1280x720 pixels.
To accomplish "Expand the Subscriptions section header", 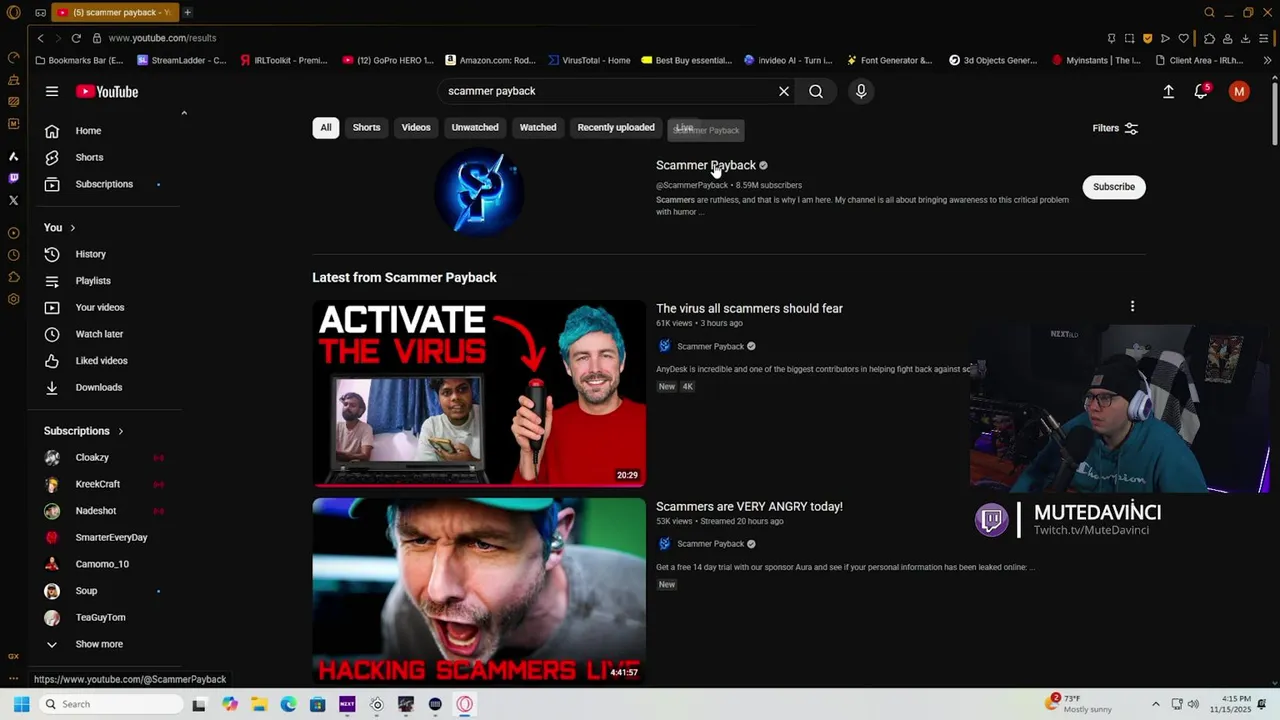I will 84,431.
